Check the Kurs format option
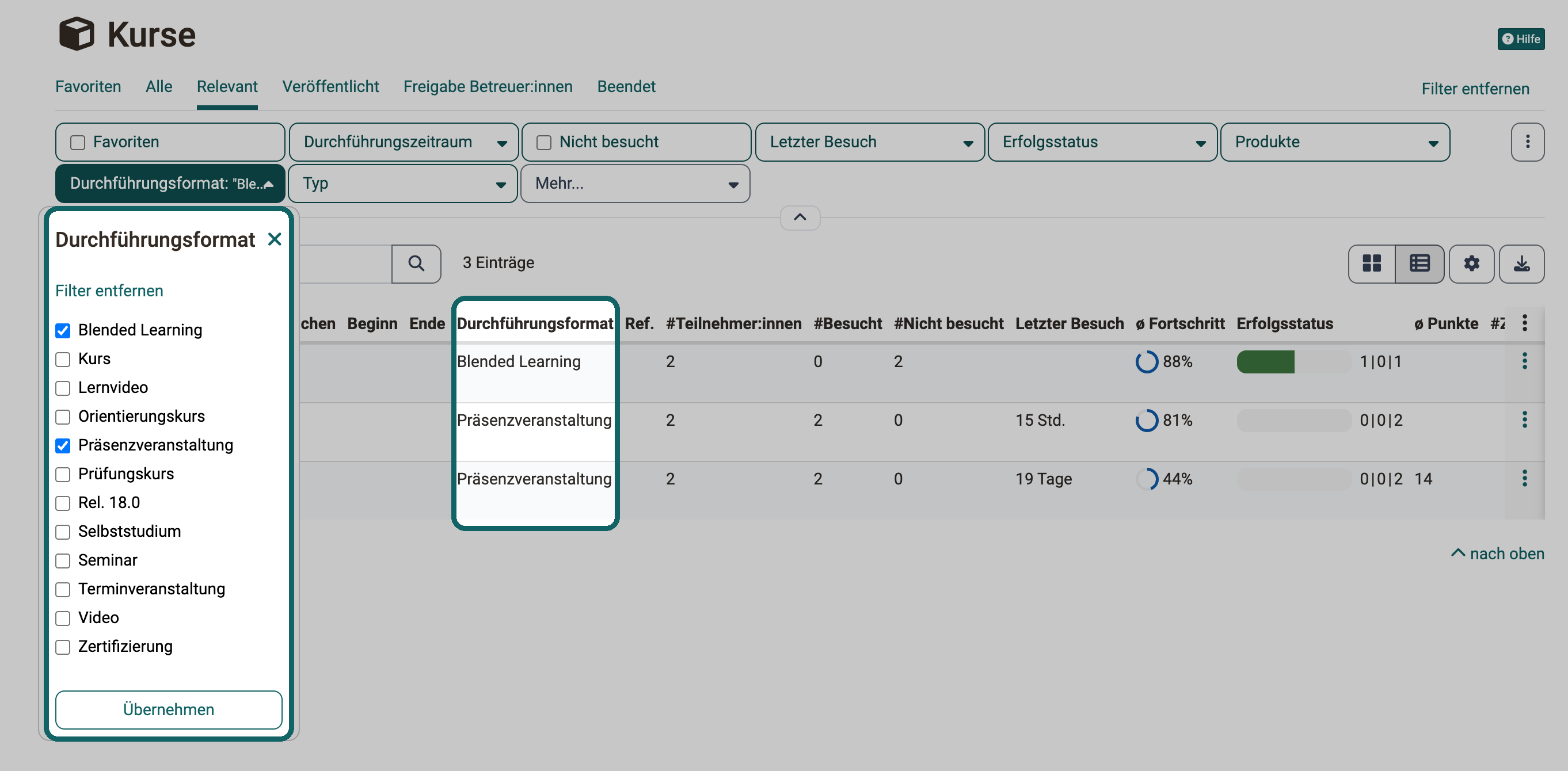Screen dimensions: 1568x771 [x=63, y=359]
